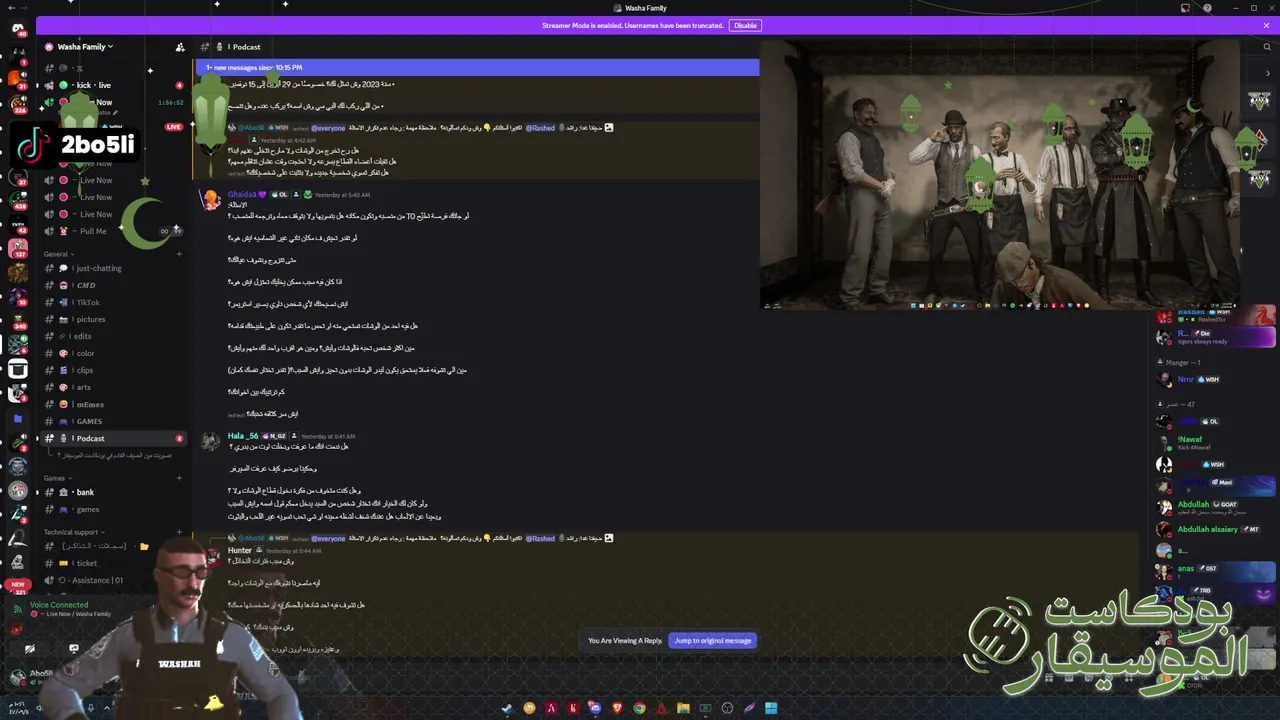Select member Abdullah alsaiary in member list
The height and width of the screenshot is (720, 1280).
[x=1214, y=529]
